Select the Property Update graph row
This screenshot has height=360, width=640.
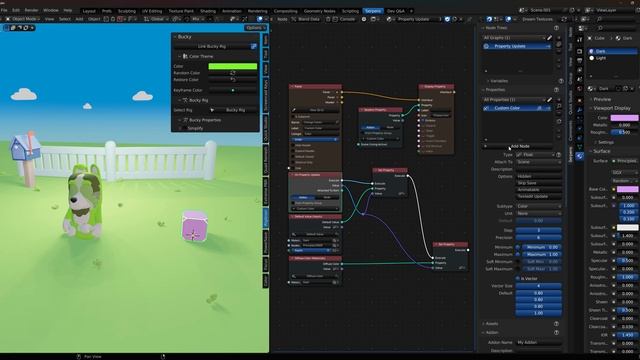[x=516, y=46]
